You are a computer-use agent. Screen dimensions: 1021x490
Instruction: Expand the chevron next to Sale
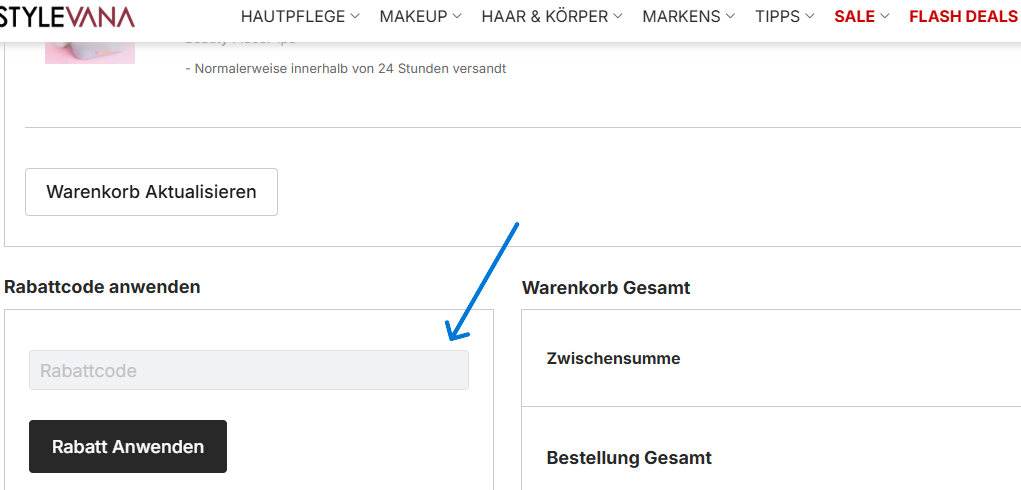pos(885,16)
